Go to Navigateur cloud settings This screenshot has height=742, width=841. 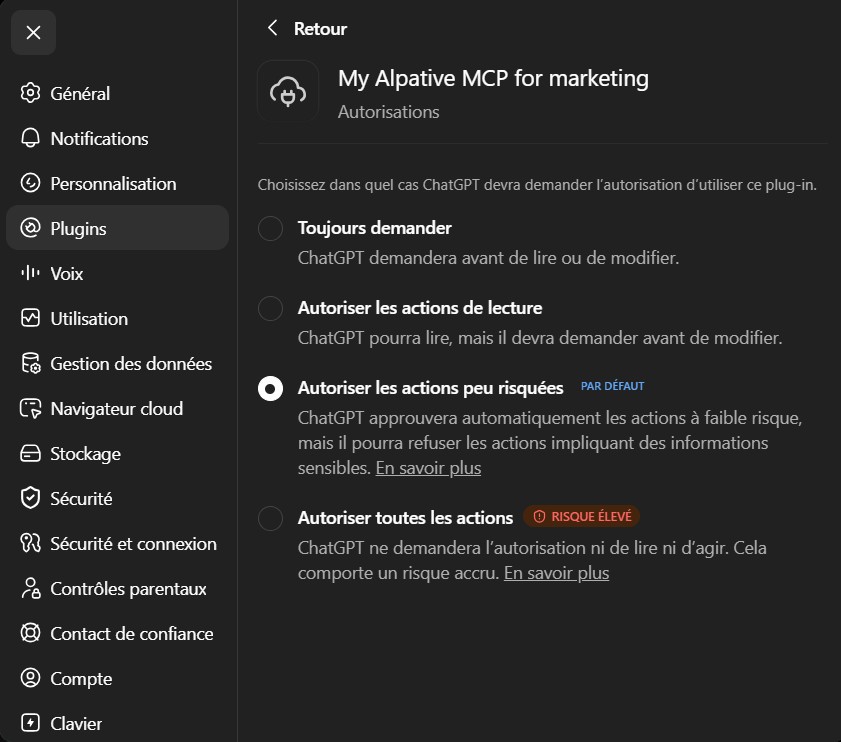tap(117, 408)
